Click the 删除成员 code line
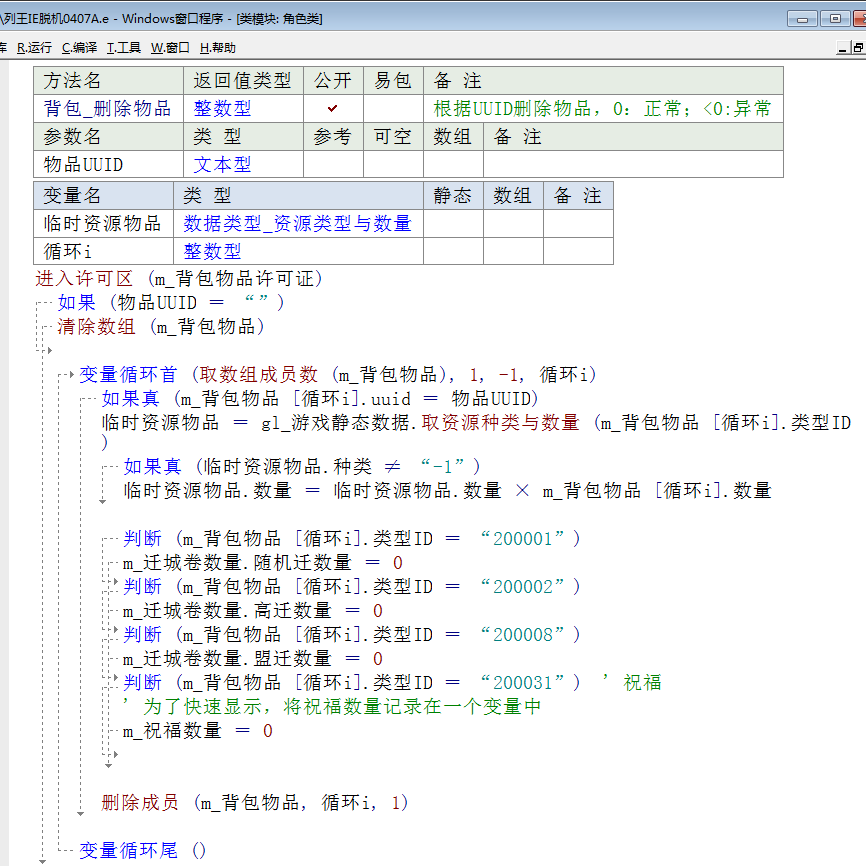The width and height of the screenshot is (866, 866). (140, 803)
